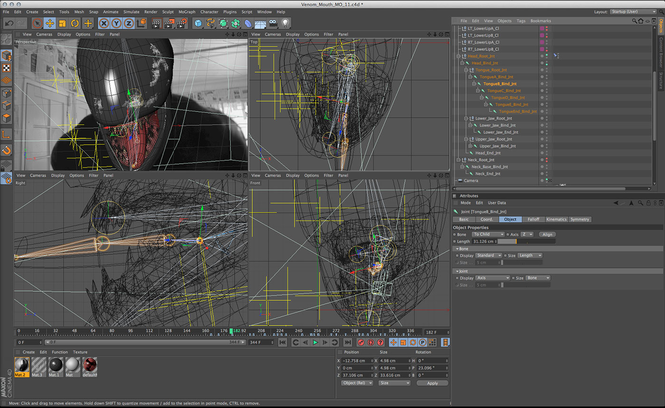Screen dimensions: 665x408
Task: Click the Align button
Action: 548,235
